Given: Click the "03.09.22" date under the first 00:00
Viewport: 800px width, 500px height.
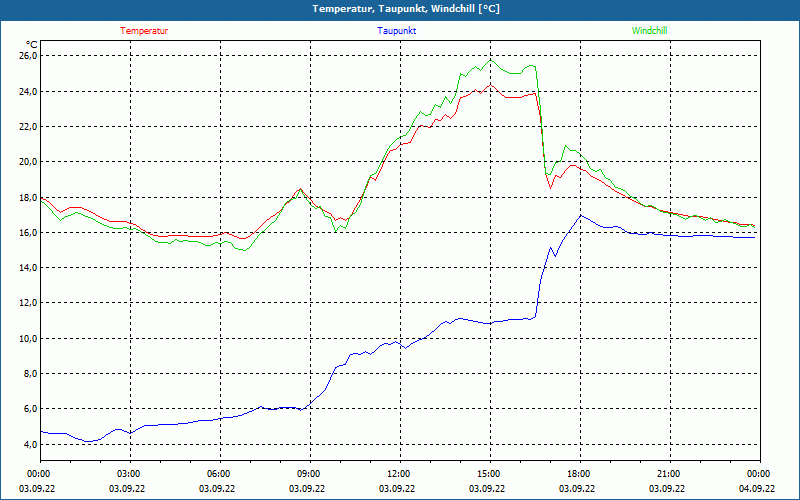Looking at the screenshot, I should point(37,488).
